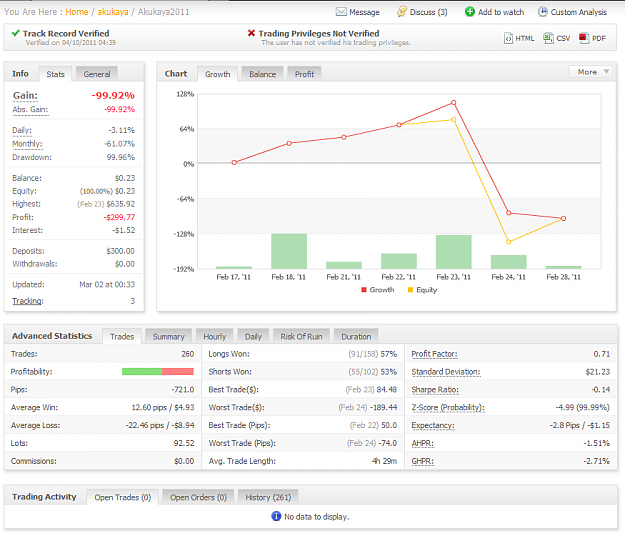Select the Open Orders (0) tab

click(x=198, y=497)
